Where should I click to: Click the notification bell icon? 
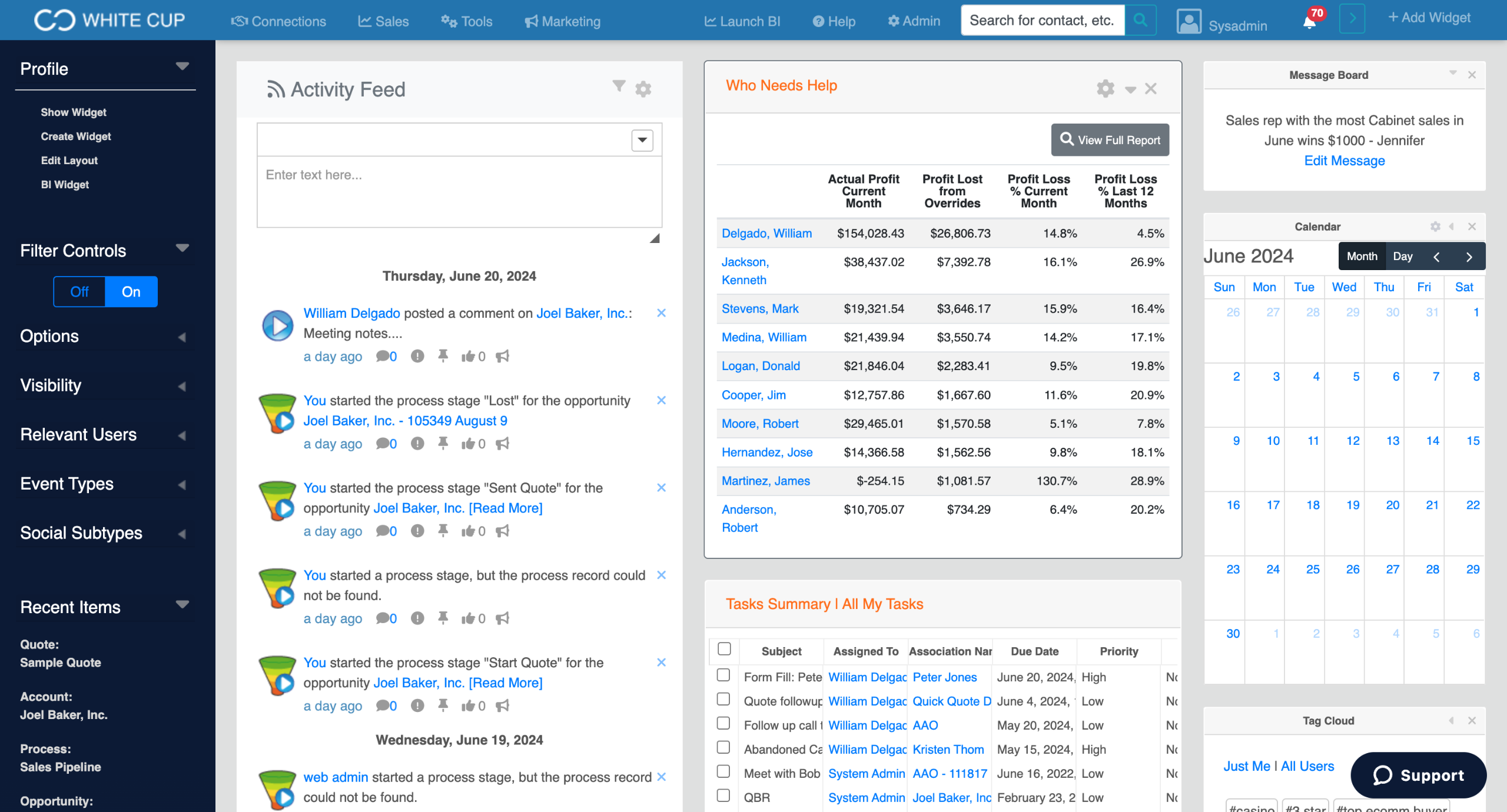[x=1309, y=22]
